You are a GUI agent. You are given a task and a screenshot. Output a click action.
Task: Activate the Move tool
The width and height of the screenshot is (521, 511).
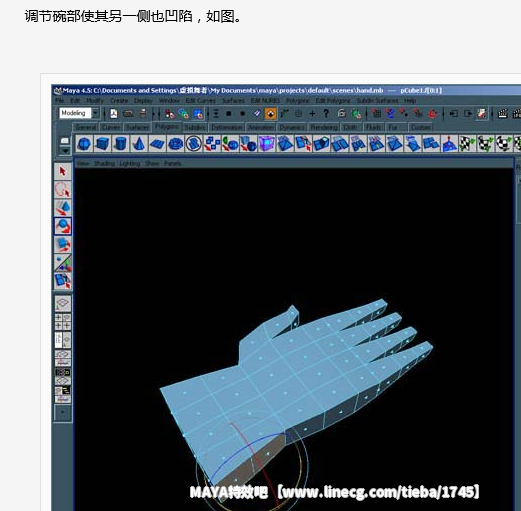(63, 208)
